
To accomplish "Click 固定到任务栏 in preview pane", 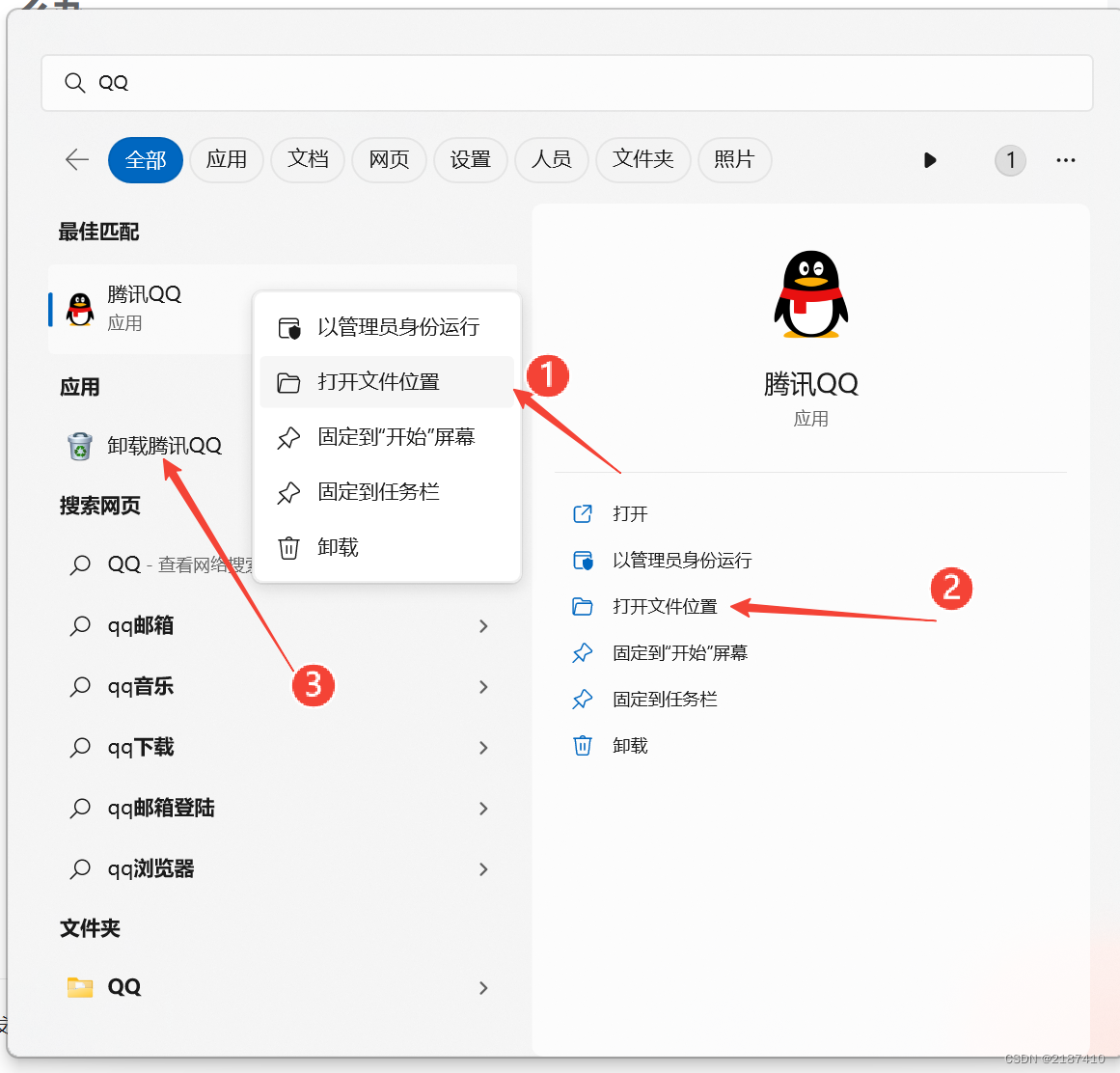I will pyautogui.click(x=665, y=701).
